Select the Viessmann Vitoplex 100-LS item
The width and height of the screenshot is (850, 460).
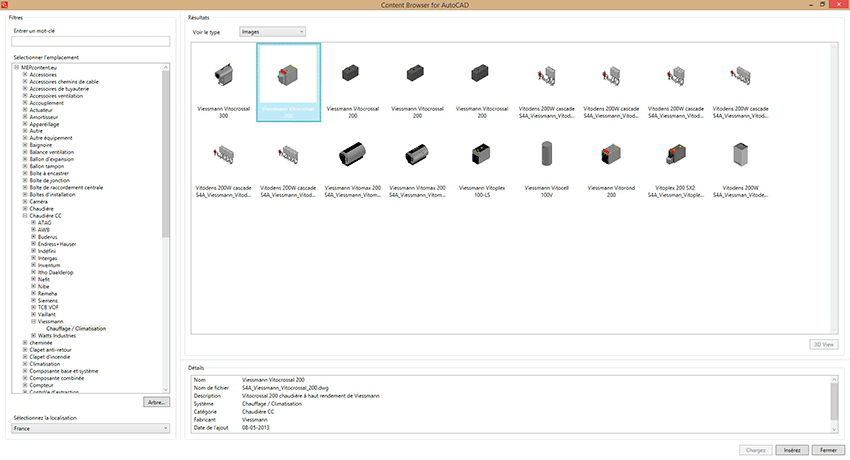pyautogui.click(x=482, y=163)
